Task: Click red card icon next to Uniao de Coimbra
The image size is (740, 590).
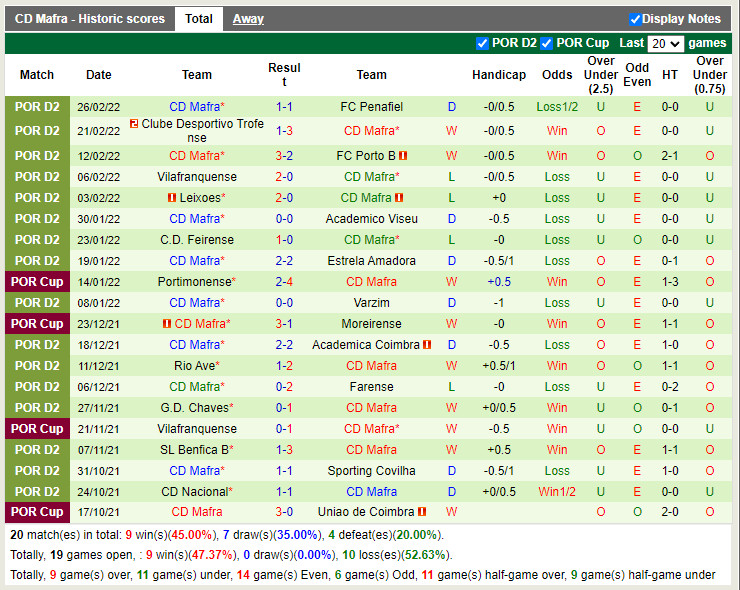Action: (x=422, y=512)
